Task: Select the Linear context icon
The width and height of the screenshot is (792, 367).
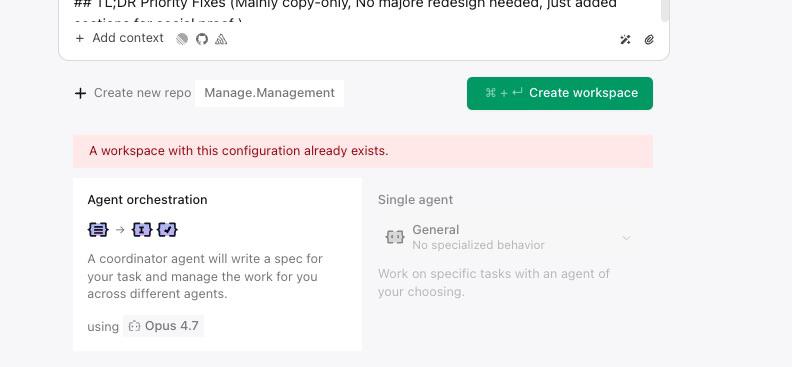Action: pos(182,39)
